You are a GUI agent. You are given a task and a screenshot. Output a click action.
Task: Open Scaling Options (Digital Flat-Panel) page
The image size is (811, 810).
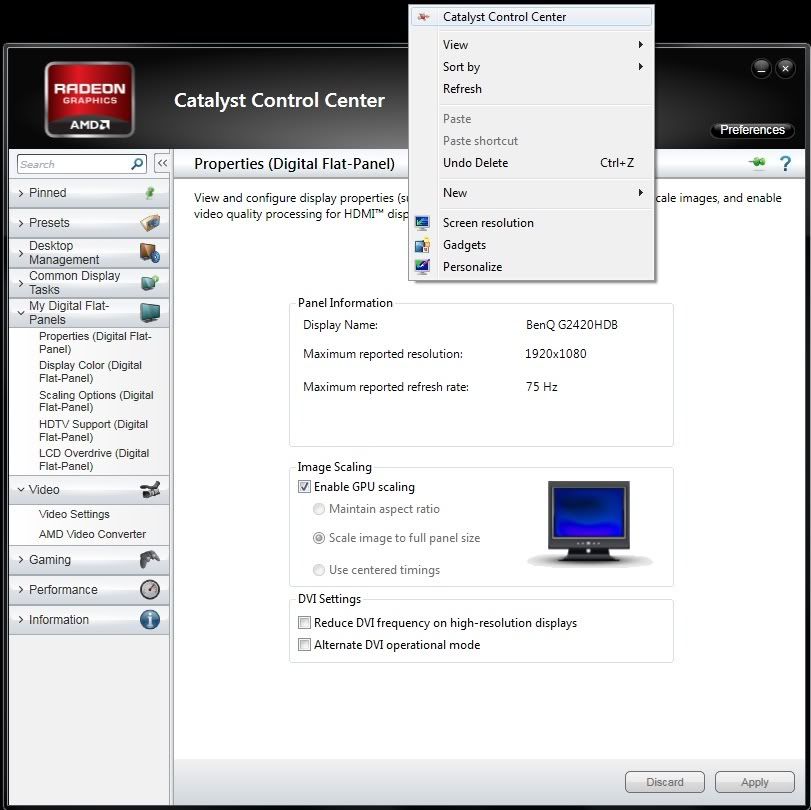(96, 401)
